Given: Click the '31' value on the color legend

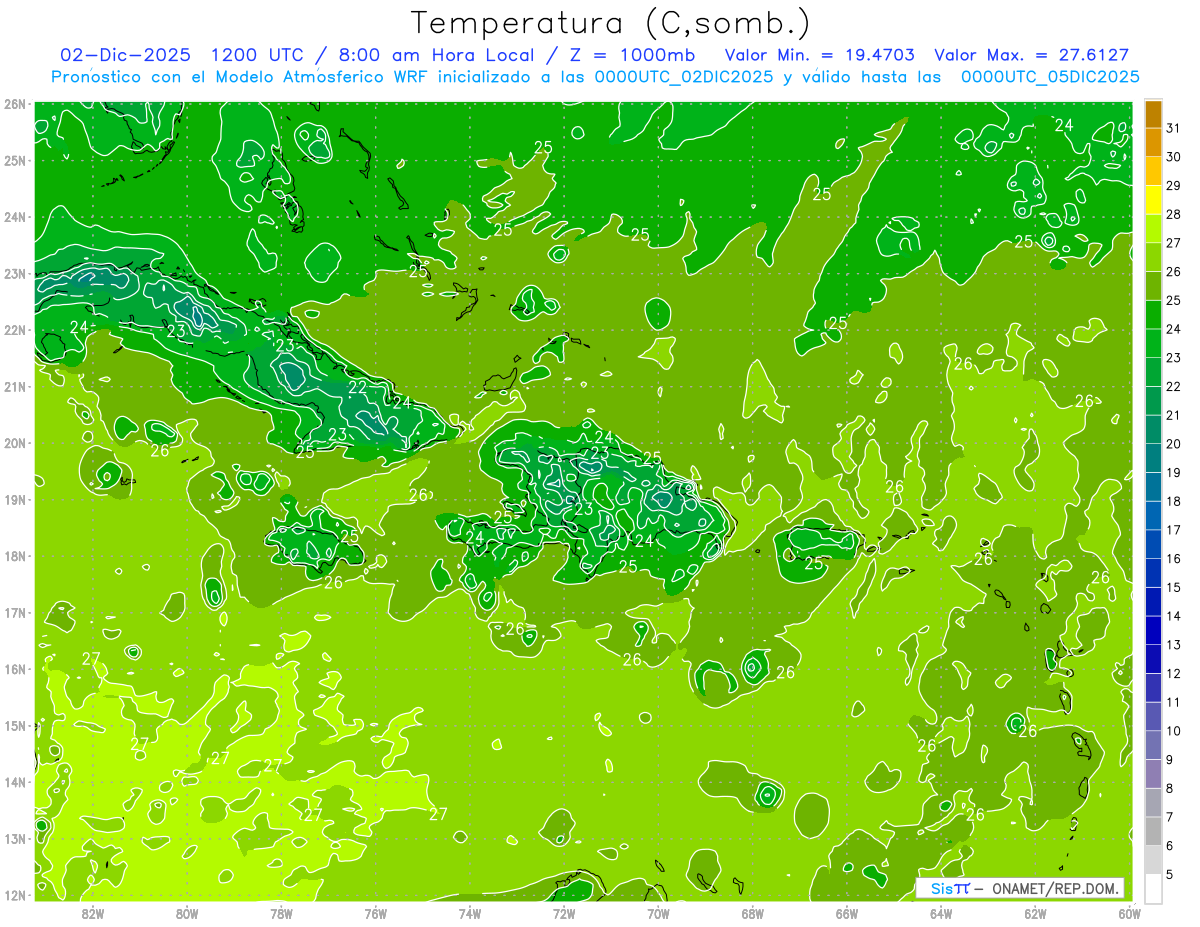Looking at the screenshot, I should (x=1174, y=127).
